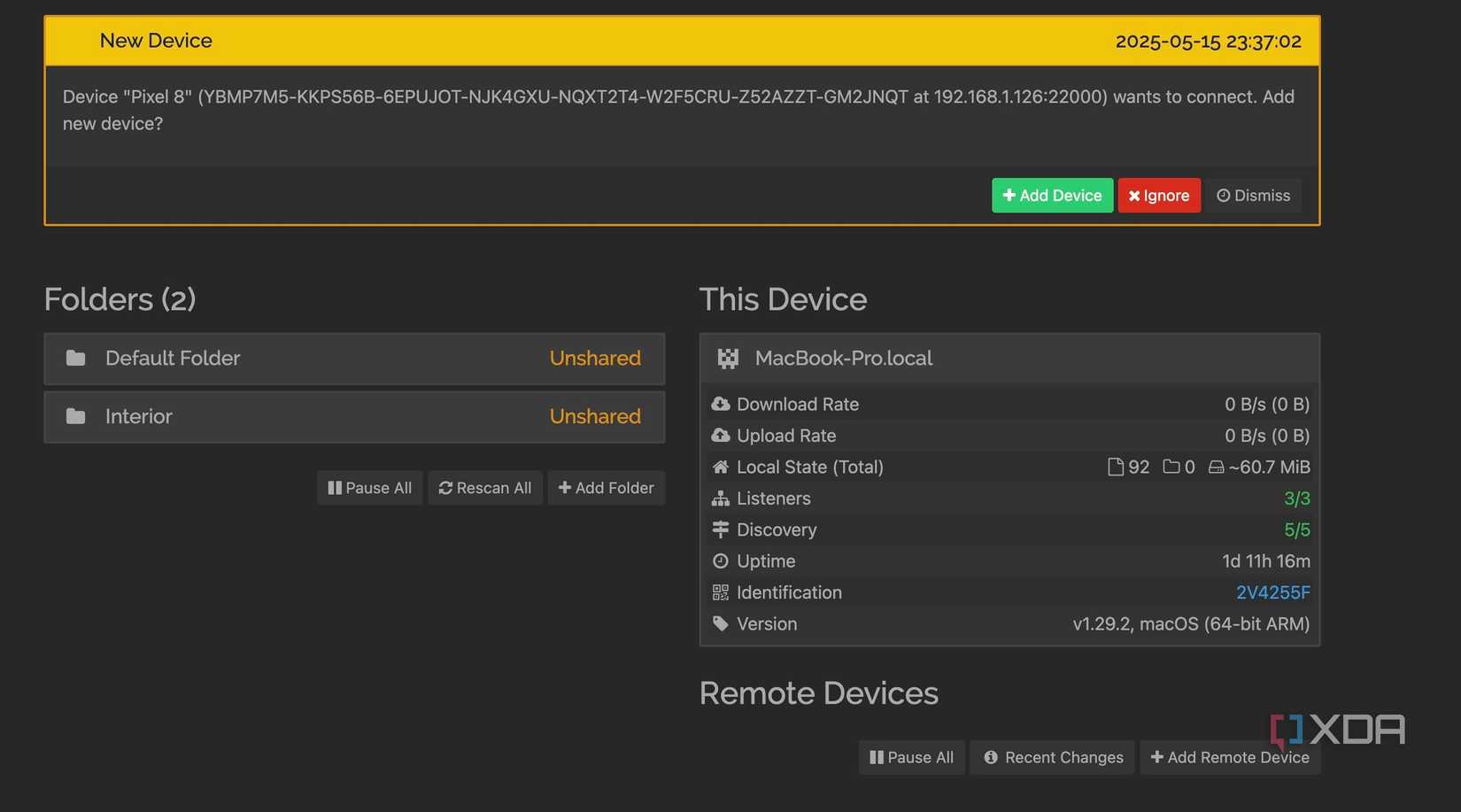Dismiss the New Device notification
This screenshot has height=812, width=1461.
(x=1253, y=195)
